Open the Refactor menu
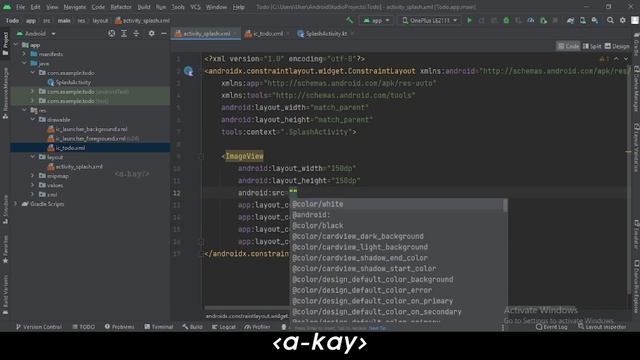This screenshot has height=360, width=640. click(x=121, y=7)
